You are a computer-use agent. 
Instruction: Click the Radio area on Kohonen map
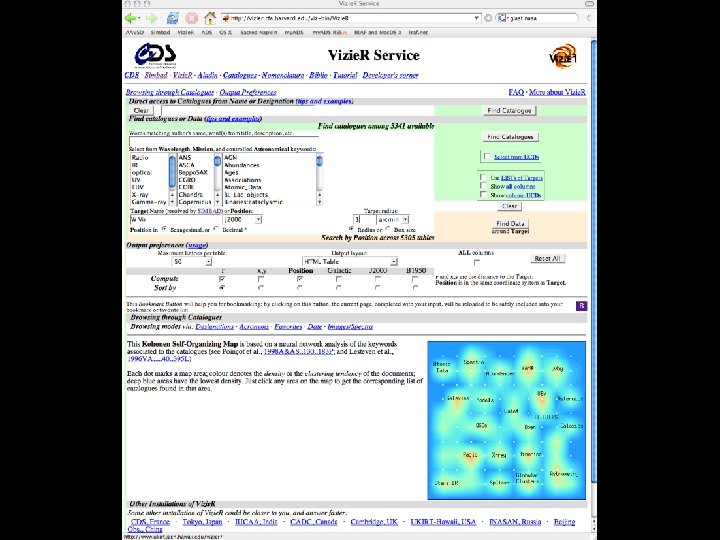tap(470, 455)
